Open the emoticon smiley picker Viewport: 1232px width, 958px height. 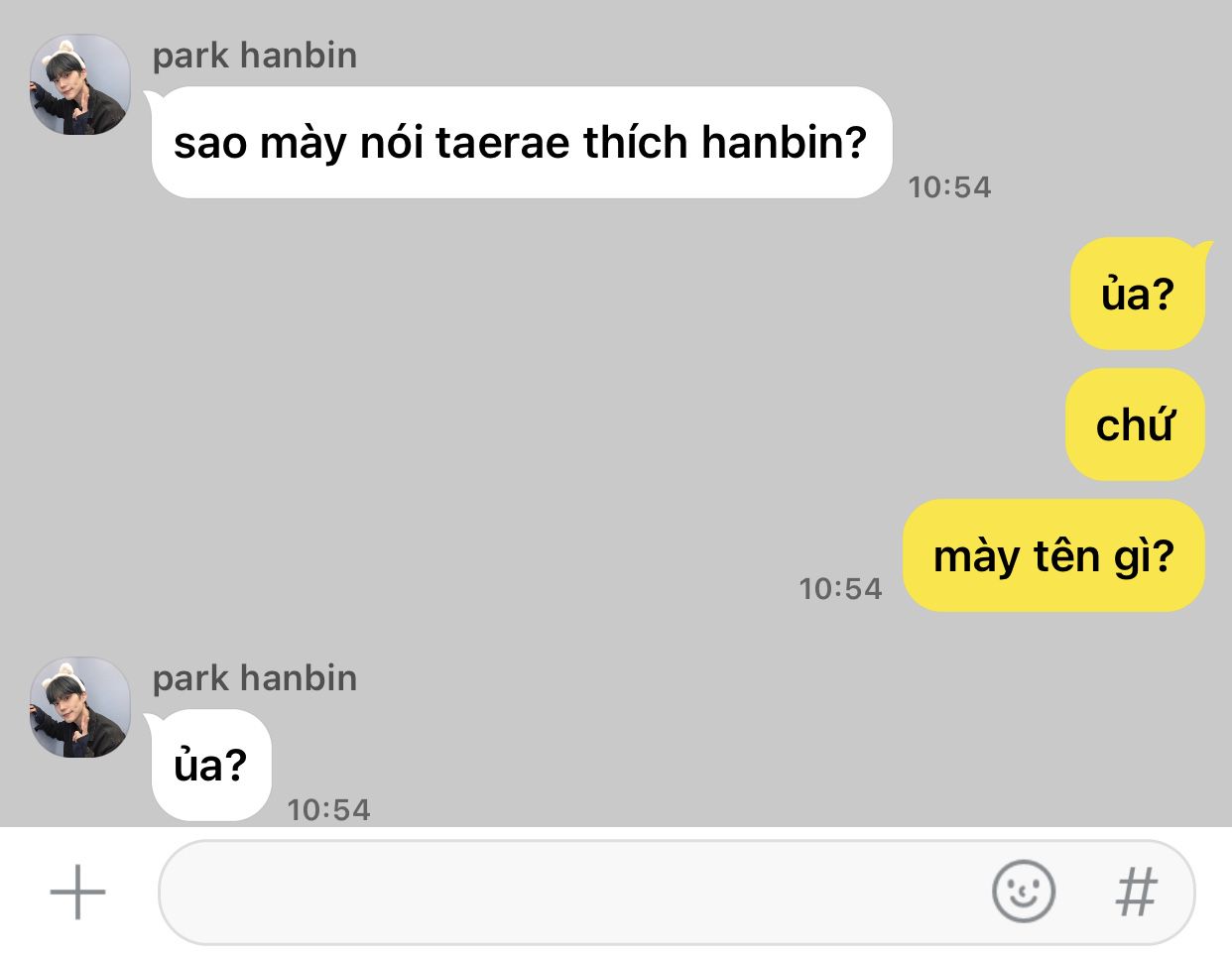click(1024, 891)
